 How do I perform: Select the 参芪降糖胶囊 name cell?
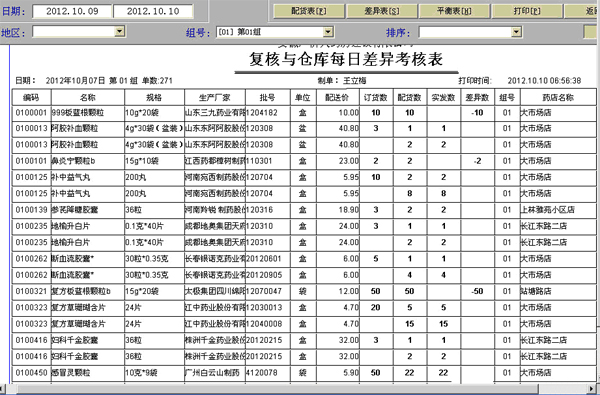click(x=88, y=209)
